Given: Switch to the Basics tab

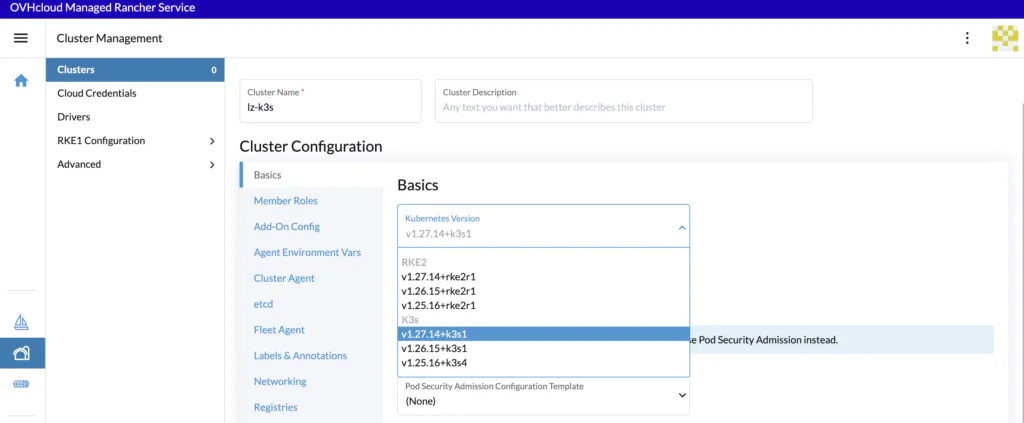Looking at the screenshot, I should (312, 175).
